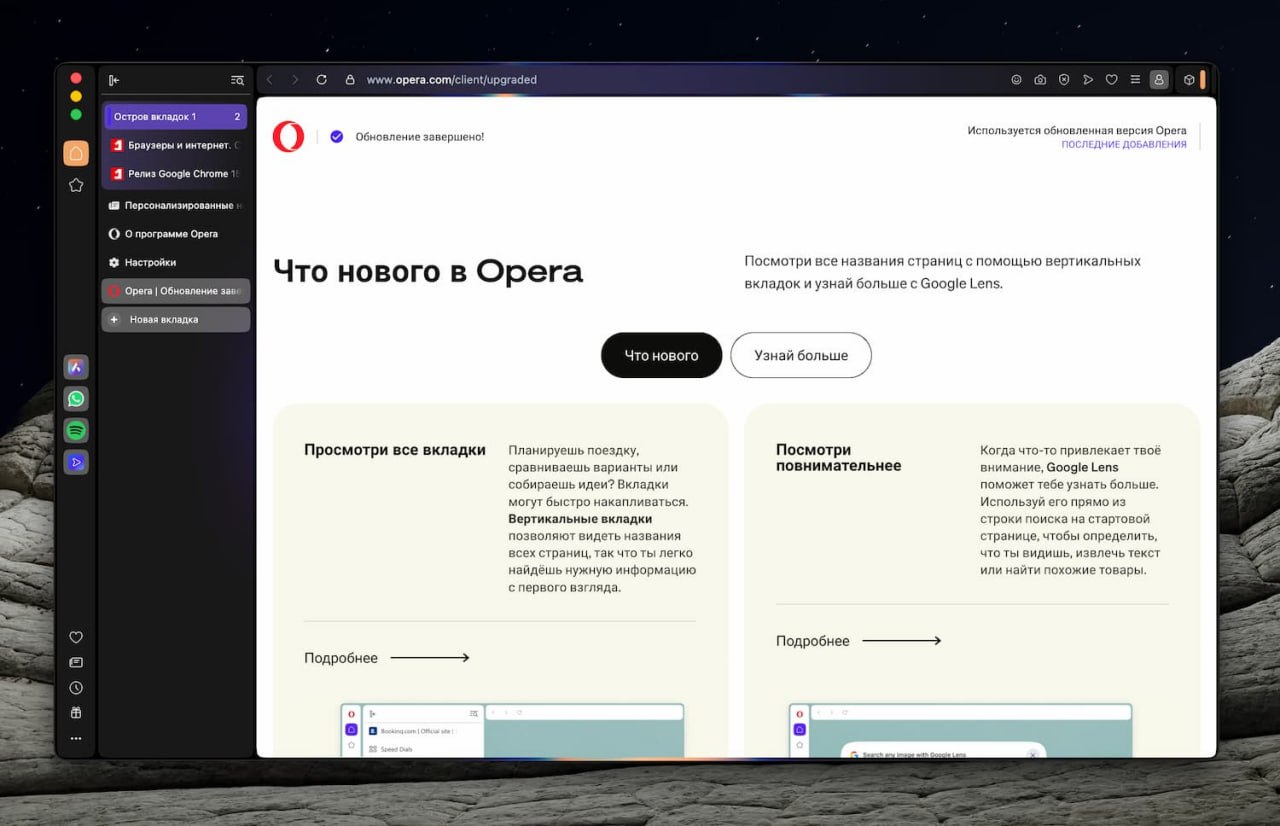1280x826 pixels.
Task: Open the gift box icon in the sidebar
Action: 76,713
